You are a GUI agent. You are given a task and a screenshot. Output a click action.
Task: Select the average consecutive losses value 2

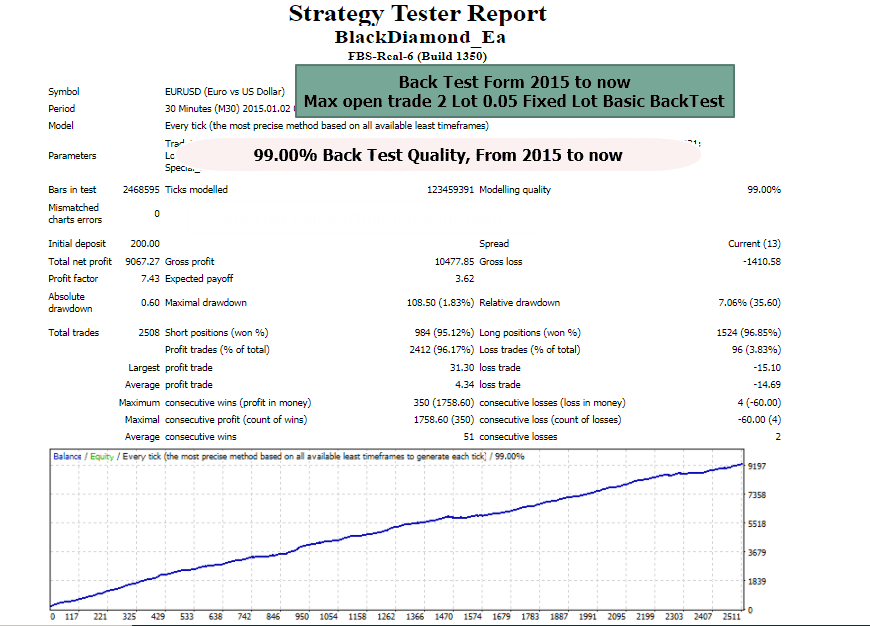click(x=778, y=437)
